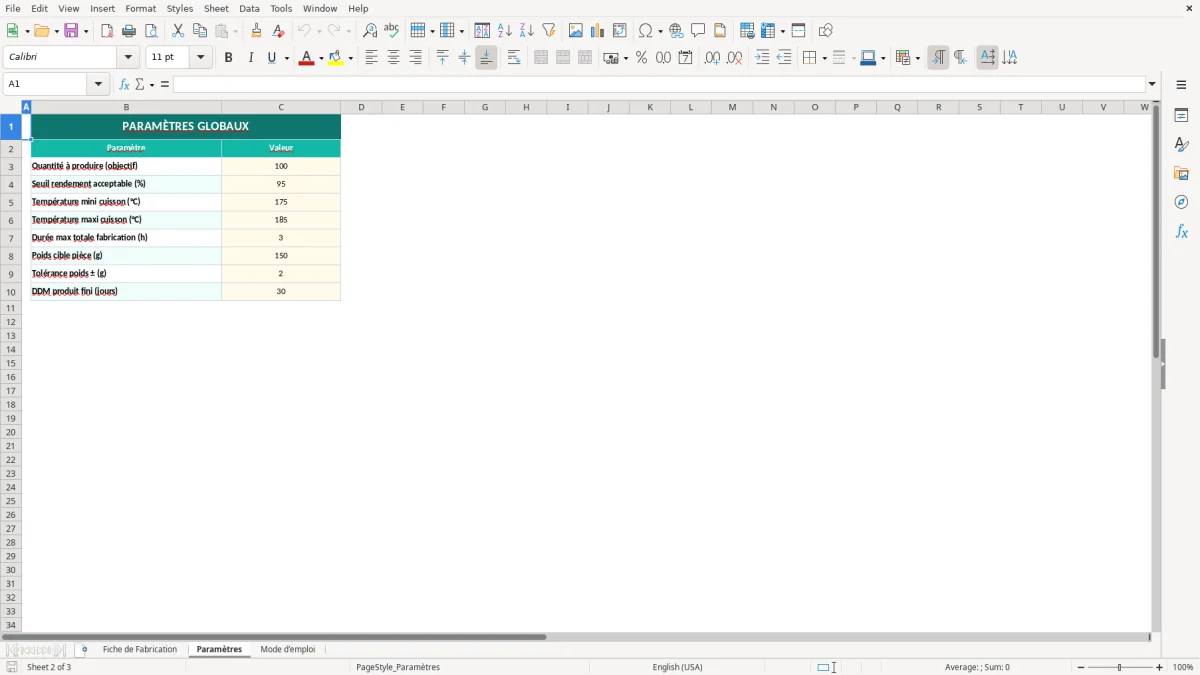
Task: Toggle print preview
Action: coord(151,31)
